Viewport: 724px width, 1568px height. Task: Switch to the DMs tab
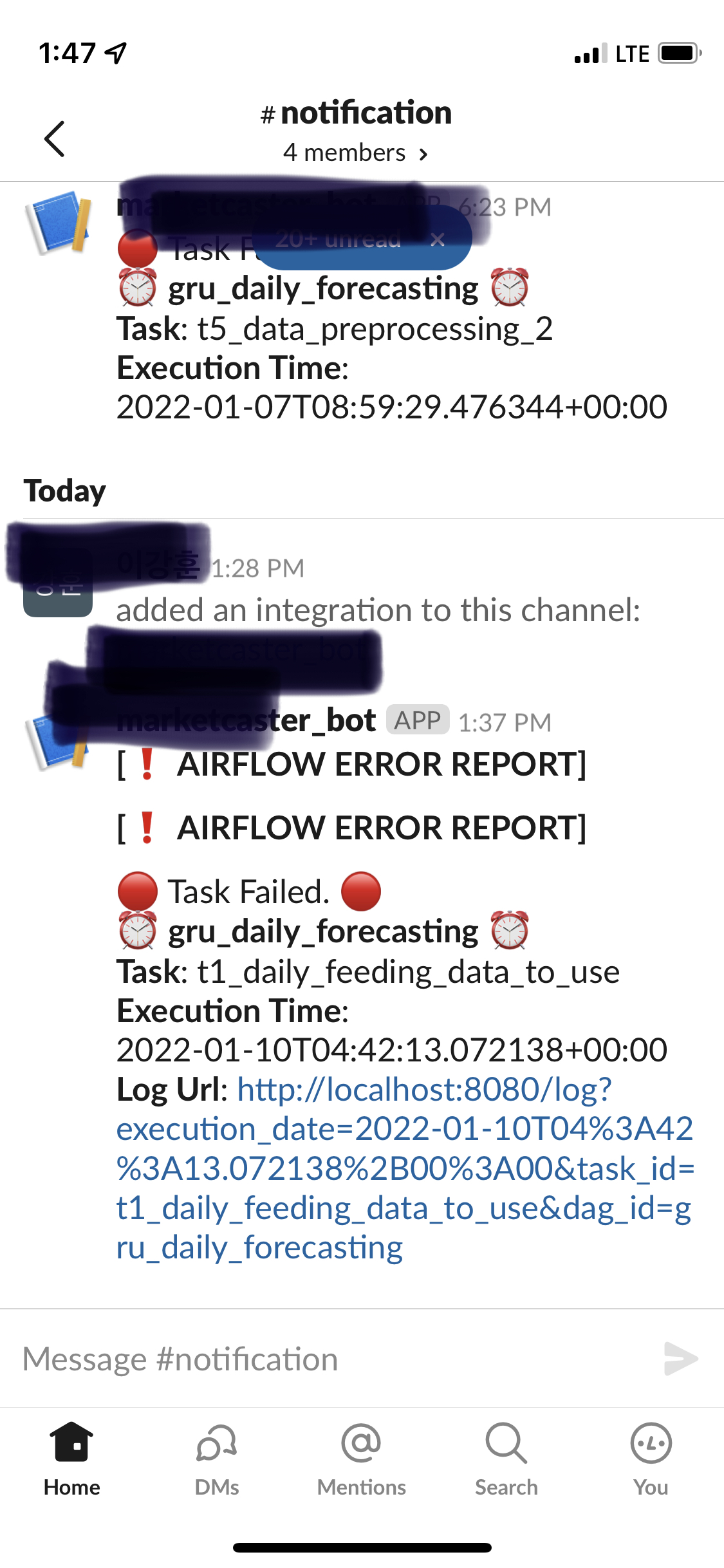point(217,1460)
